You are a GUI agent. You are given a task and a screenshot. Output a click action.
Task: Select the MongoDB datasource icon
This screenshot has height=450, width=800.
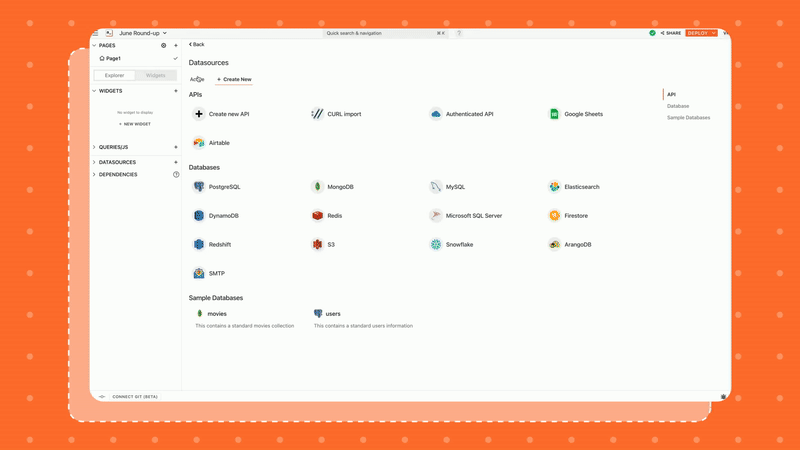(x=317, y=187)
